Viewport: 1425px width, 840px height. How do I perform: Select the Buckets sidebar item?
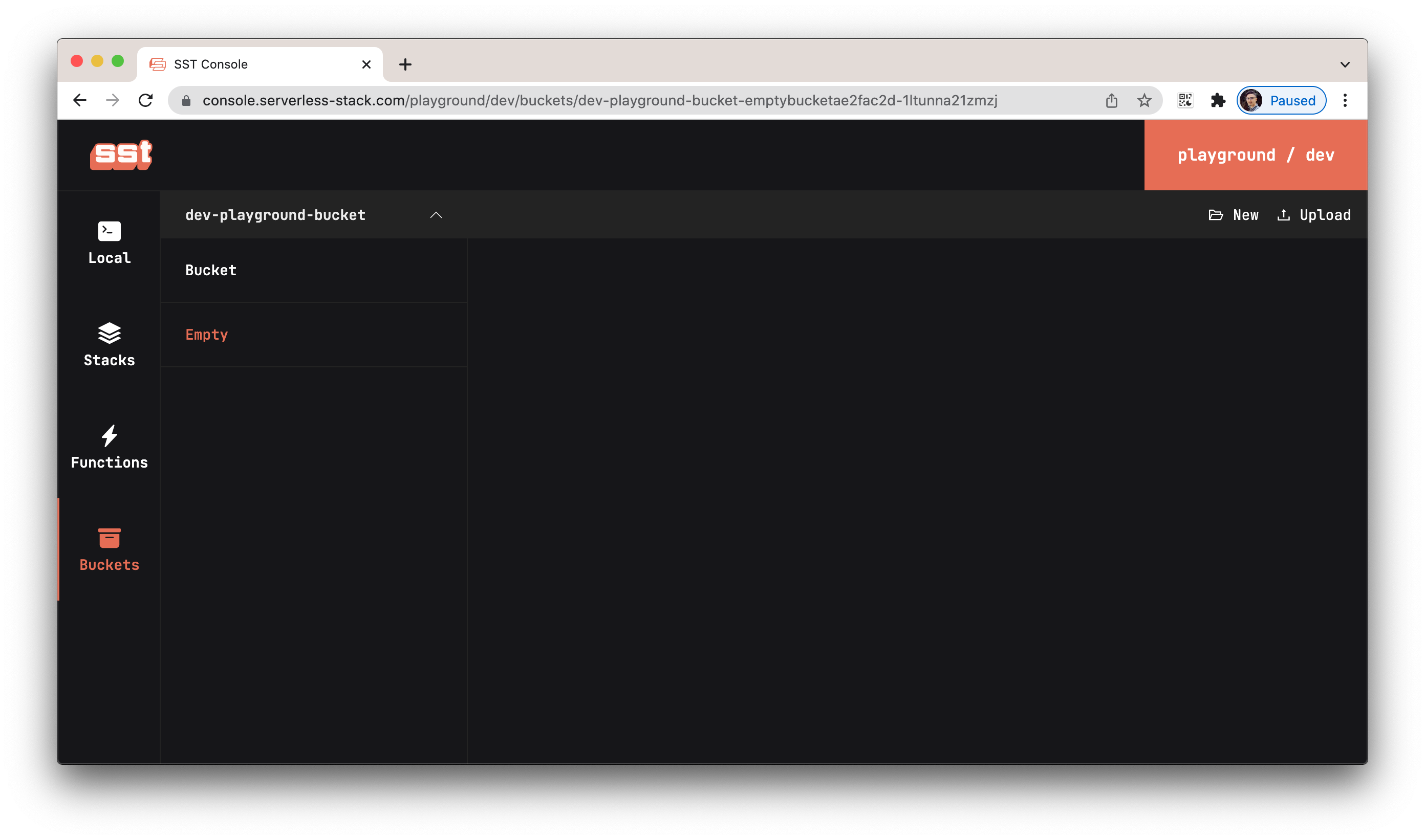pos(110,549)
